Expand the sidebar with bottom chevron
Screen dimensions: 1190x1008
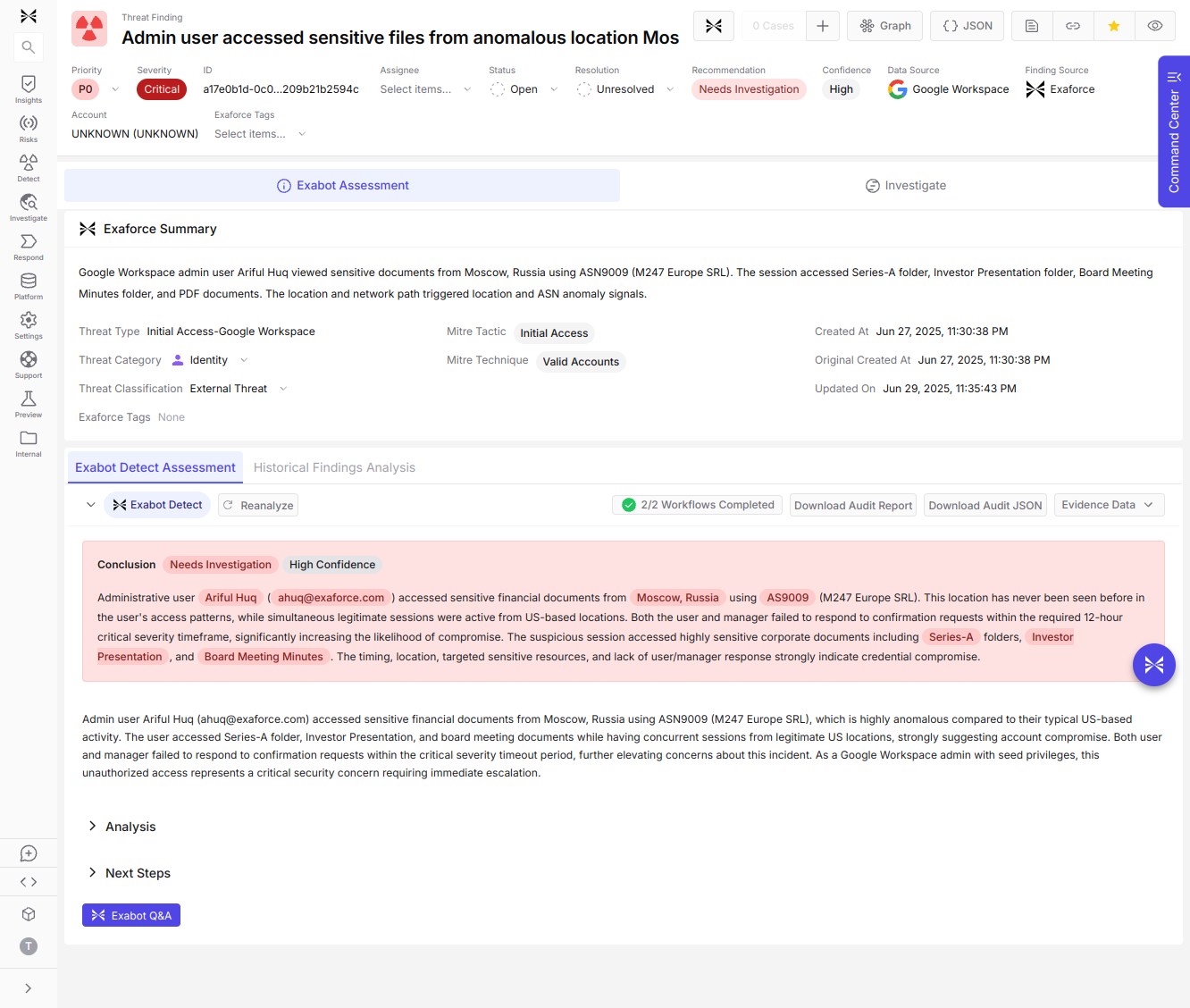pos(29,988)
